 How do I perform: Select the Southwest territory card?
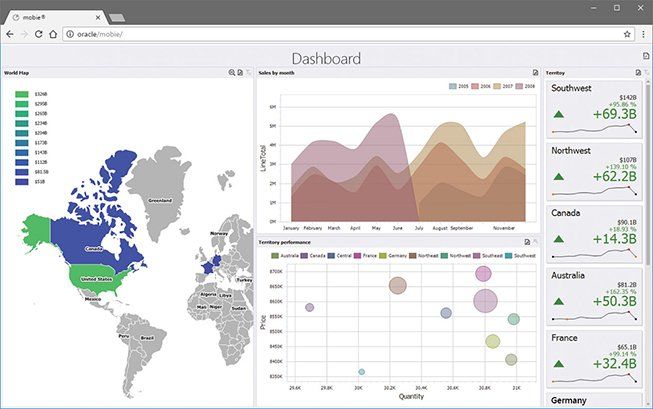click(x=595, y=110)
